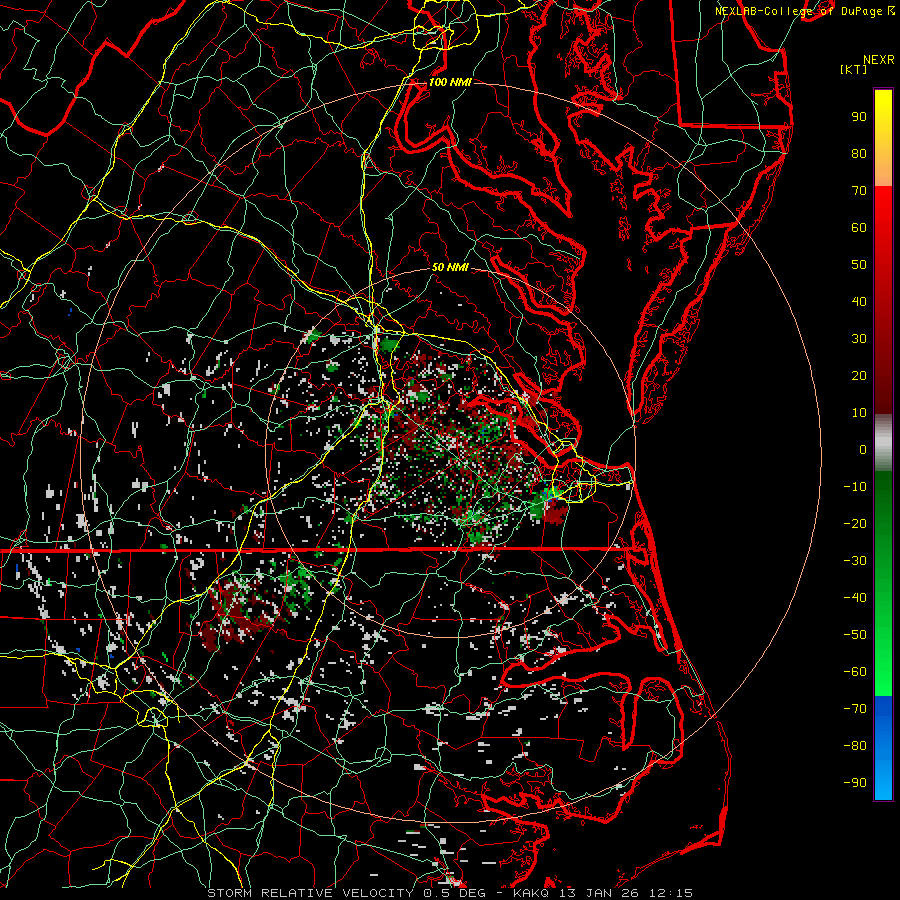
Task: Click the 90 value on velocity scale
Action: pyautogui.click(x=859, y=117)
